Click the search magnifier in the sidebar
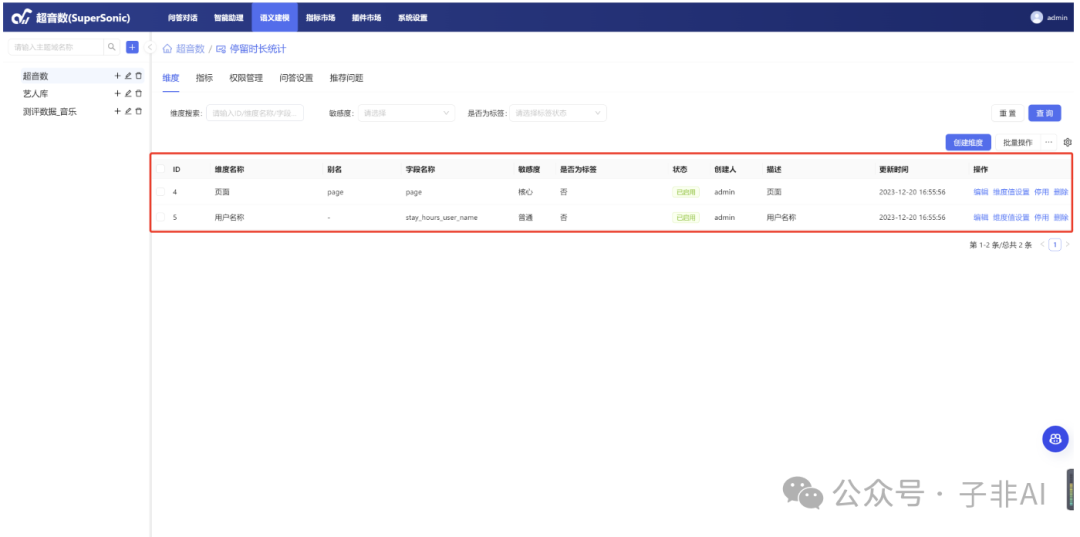This screenshot has height=537, width=1080. (112, 47)
